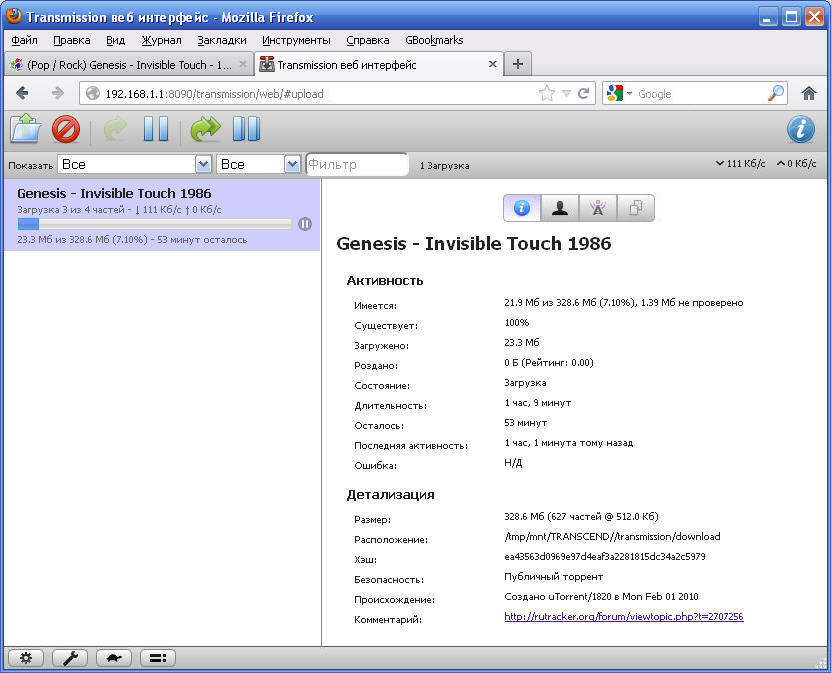Open the Инструменты menu
This screenshot has height=673, width=832.
(296, 40)
